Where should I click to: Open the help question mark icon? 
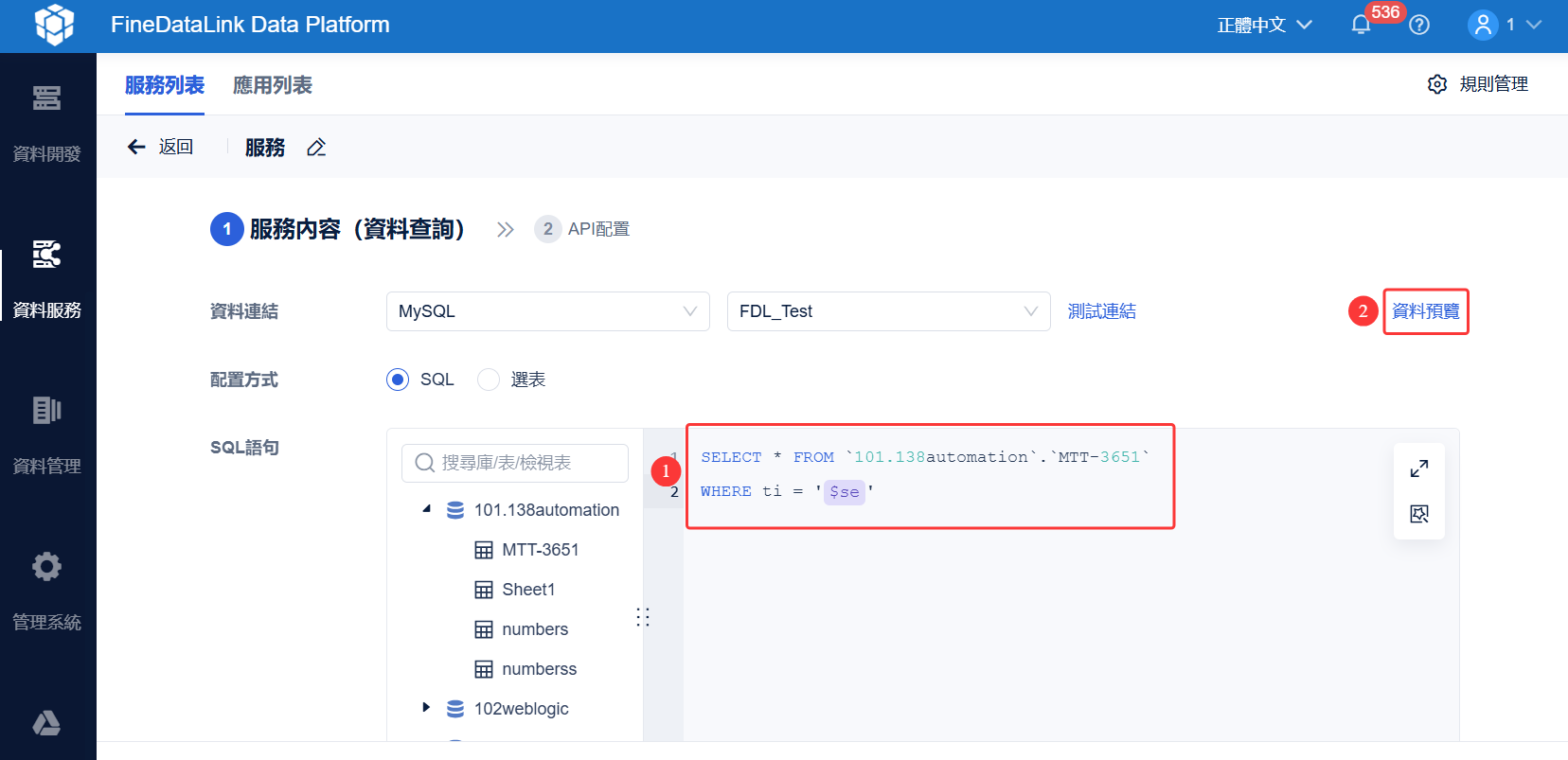[1419, 25]
